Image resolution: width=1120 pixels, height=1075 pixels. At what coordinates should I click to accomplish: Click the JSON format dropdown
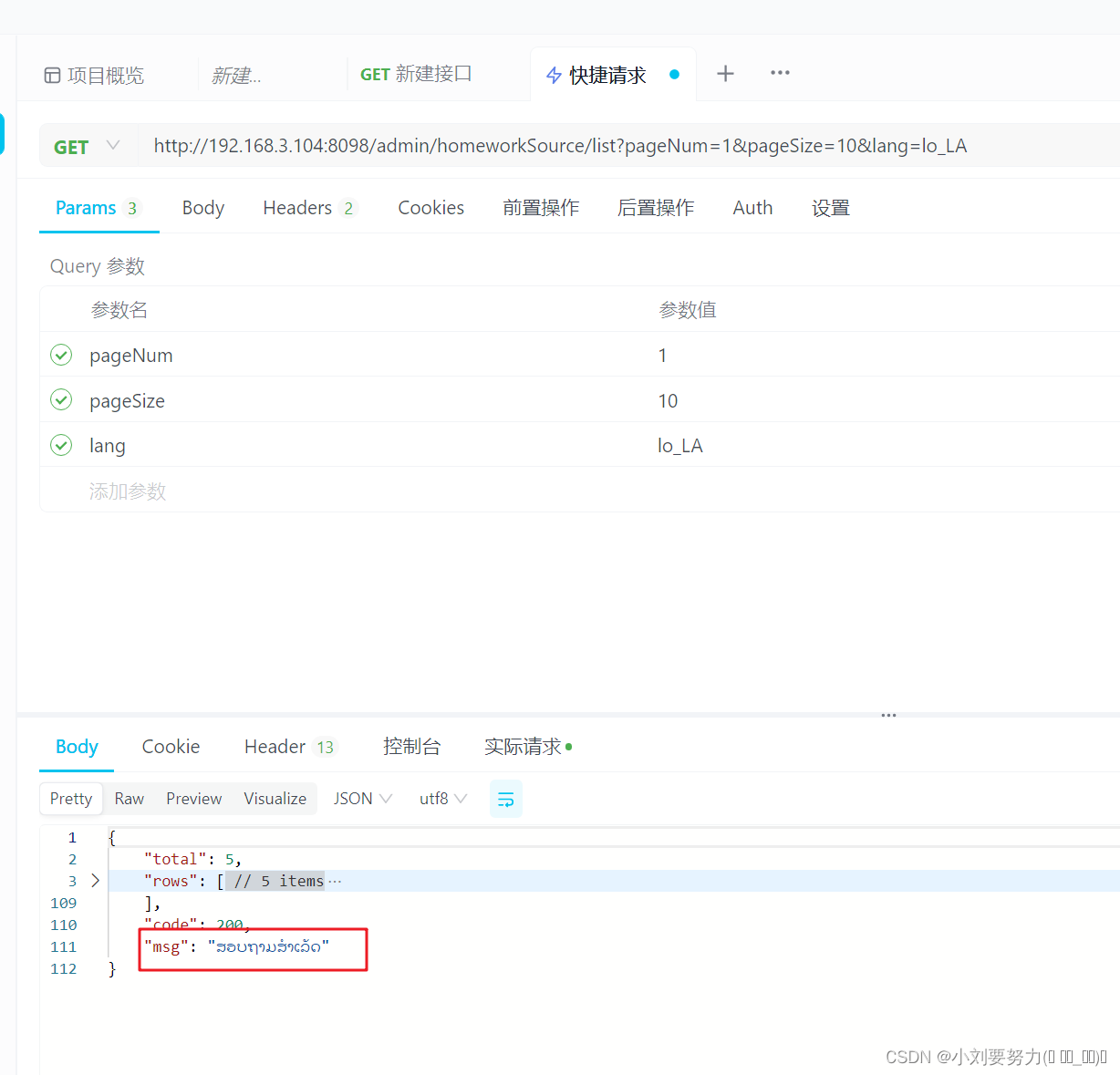(x=361, y=798)
